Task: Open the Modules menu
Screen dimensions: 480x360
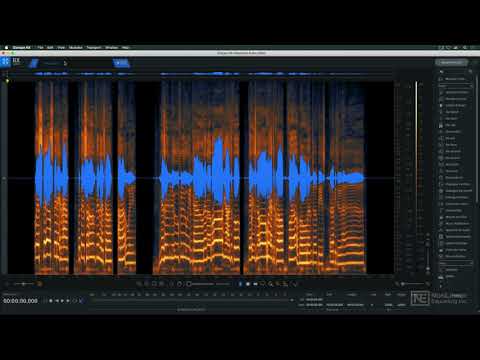Action: (76, 48)
